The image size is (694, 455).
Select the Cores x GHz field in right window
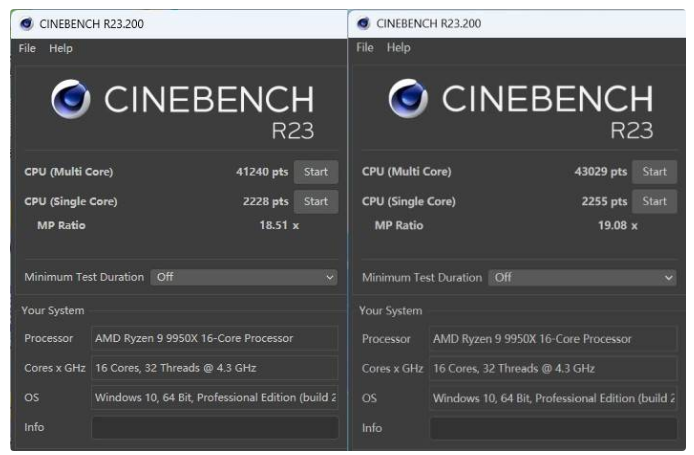[x=553, y=368]
